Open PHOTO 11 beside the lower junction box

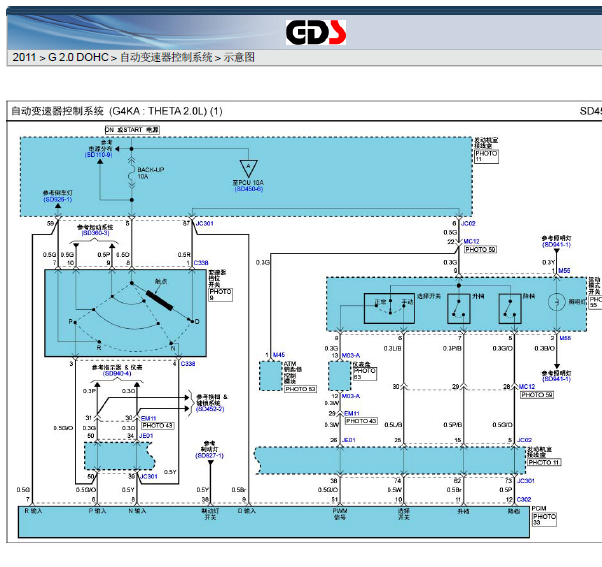tap(544, 463)
